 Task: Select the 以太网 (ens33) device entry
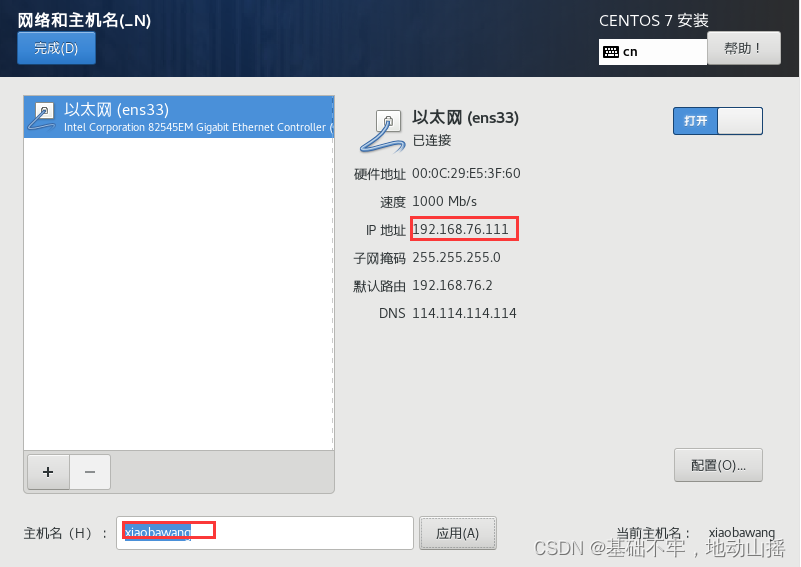179,117
